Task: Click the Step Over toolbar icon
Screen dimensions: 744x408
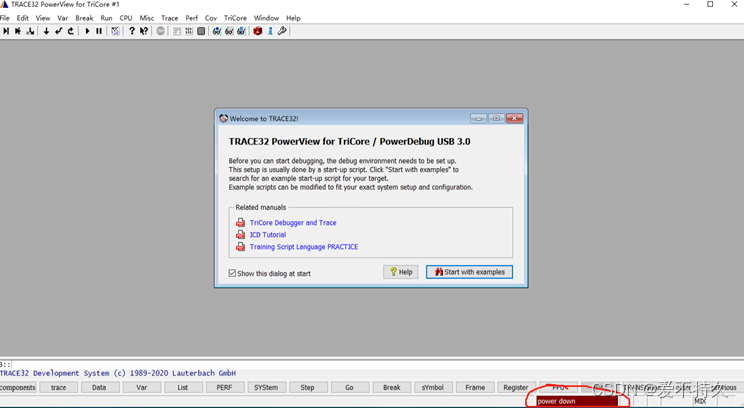Action: [18, 31]
